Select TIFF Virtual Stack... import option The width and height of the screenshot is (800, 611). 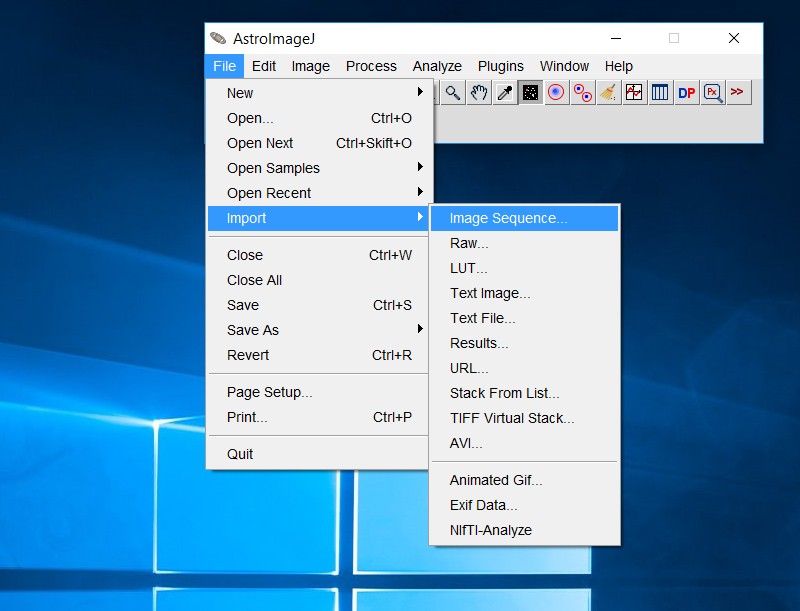(x=524, y=418)
